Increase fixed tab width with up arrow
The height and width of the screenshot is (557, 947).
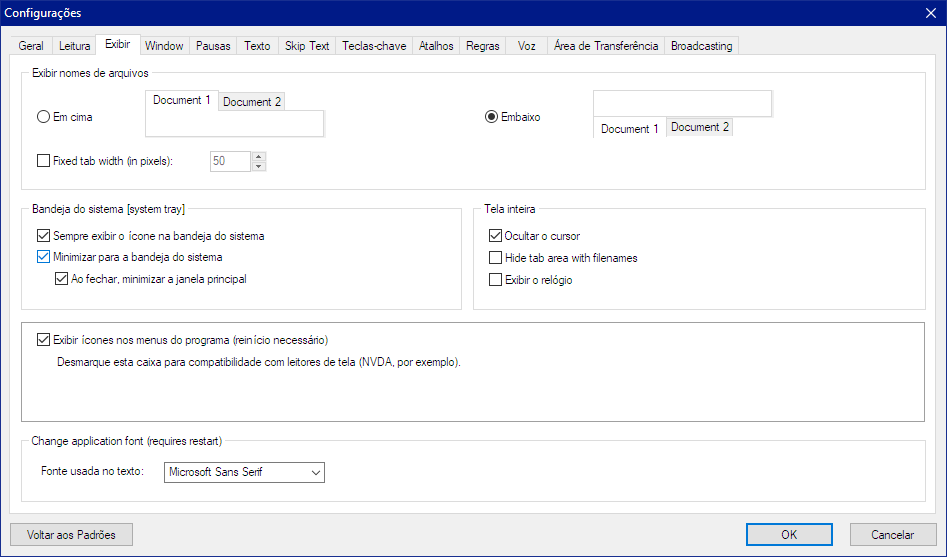tap(259, 156)
